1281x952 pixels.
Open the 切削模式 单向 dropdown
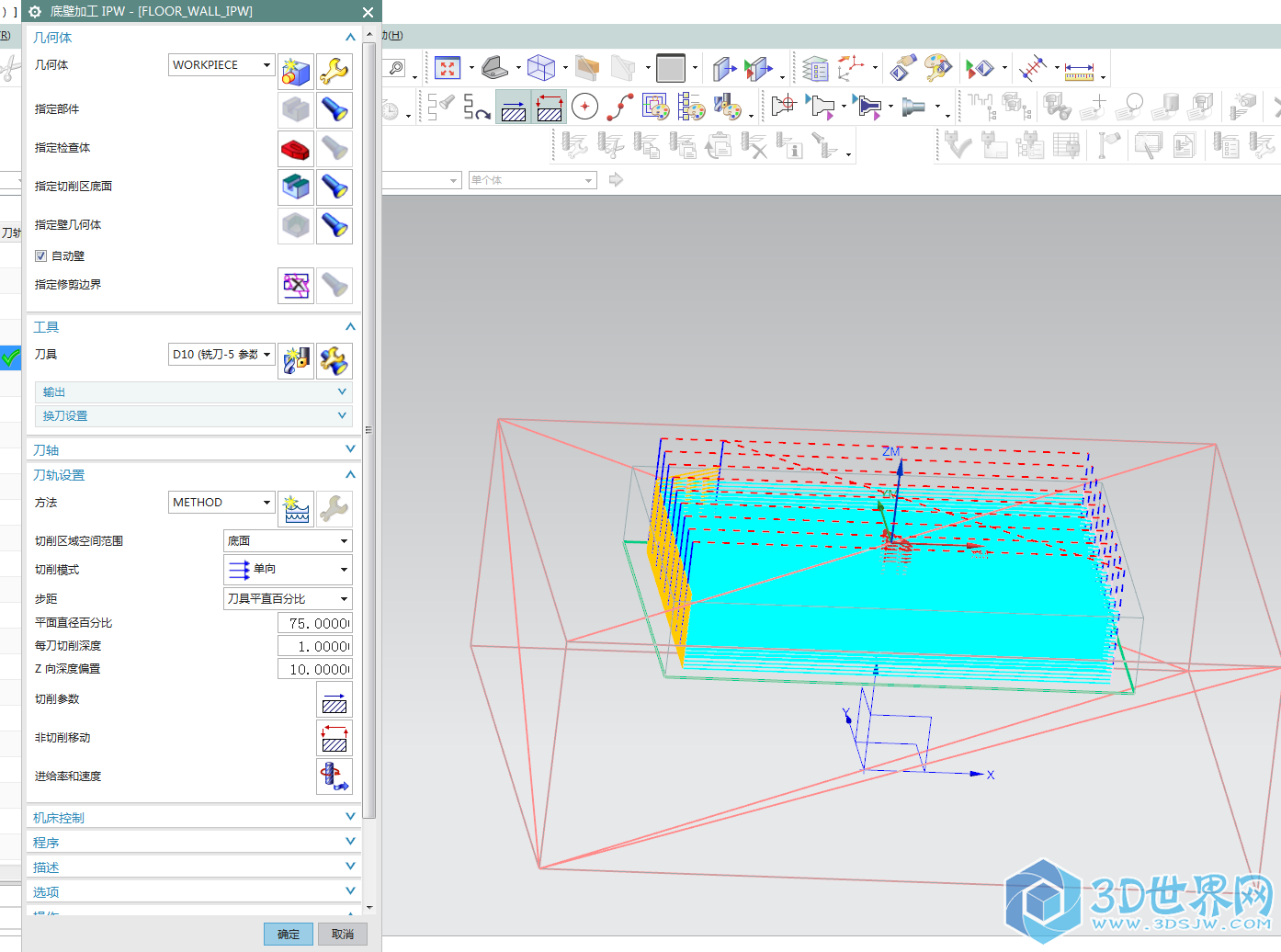pos(288,570)
